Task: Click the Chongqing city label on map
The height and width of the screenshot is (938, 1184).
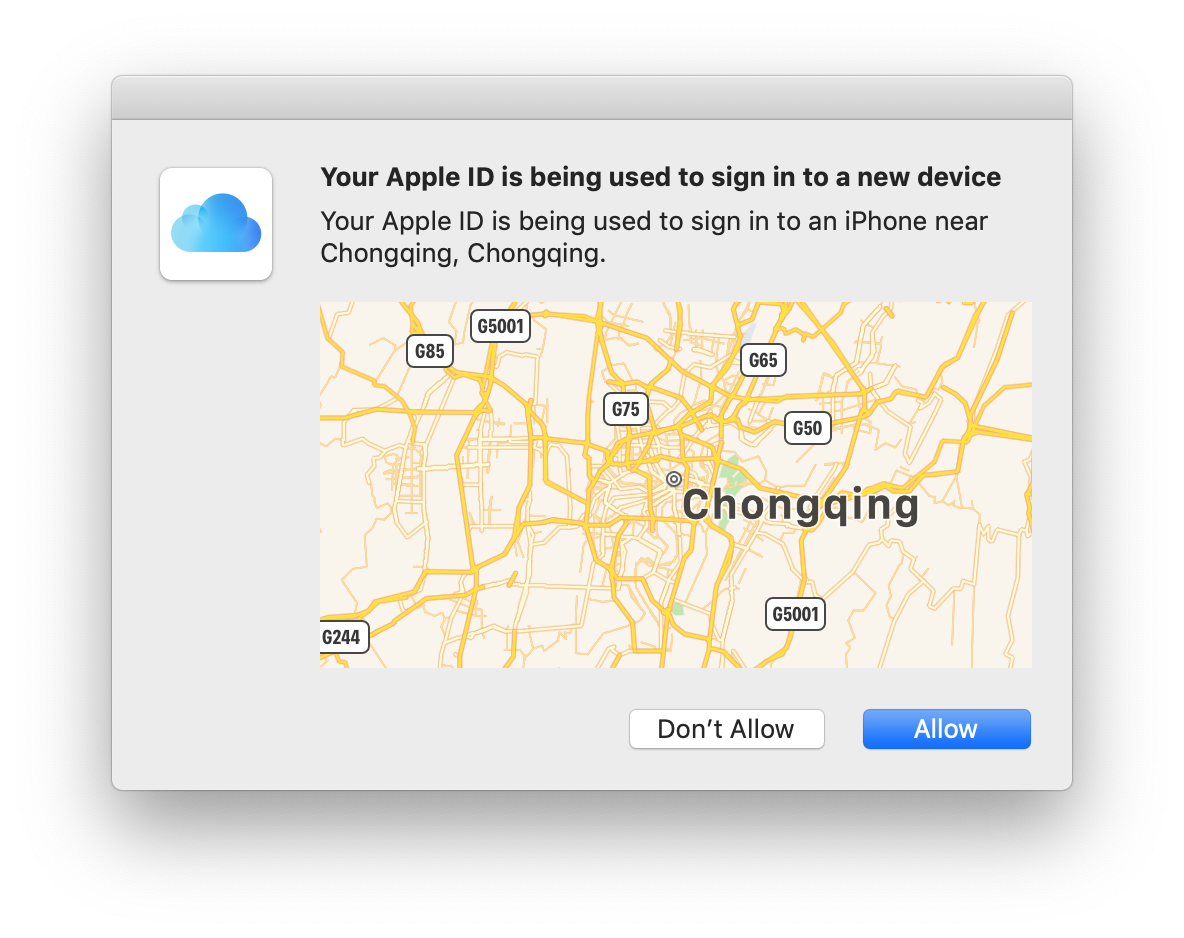Action: coord(800,504)
